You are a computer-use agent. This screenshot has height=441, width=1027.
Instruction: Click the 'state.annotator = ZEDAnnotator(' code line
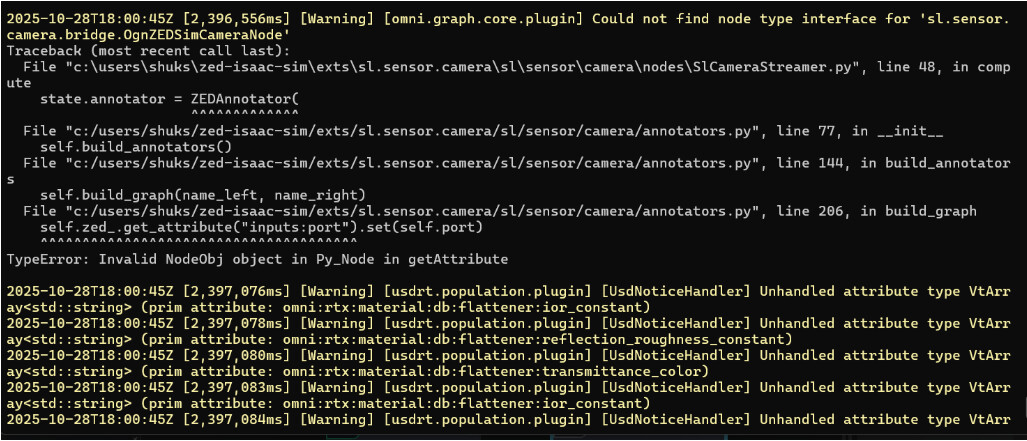click(x=169, y=100)
